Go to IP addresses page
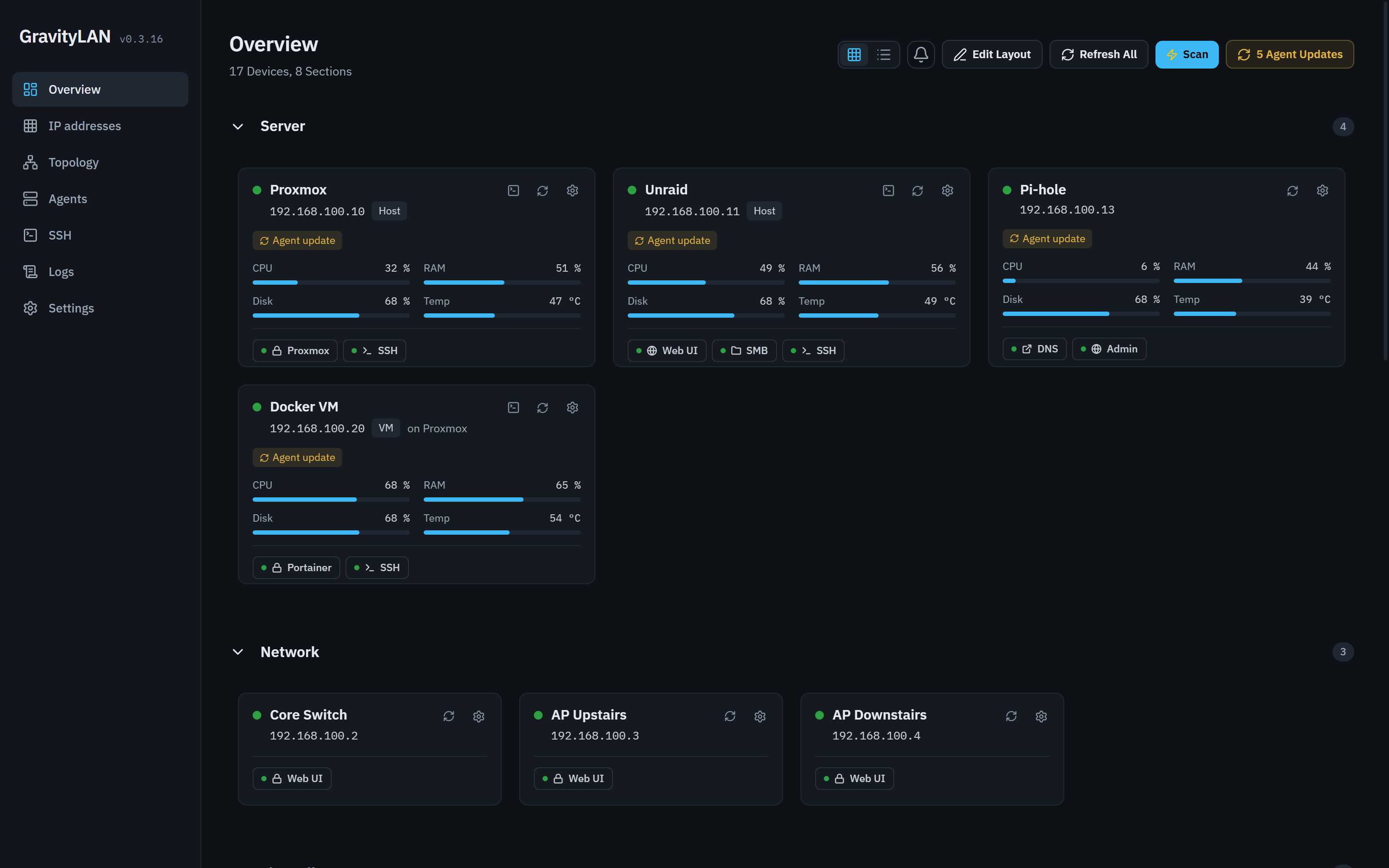 point(100,126)
